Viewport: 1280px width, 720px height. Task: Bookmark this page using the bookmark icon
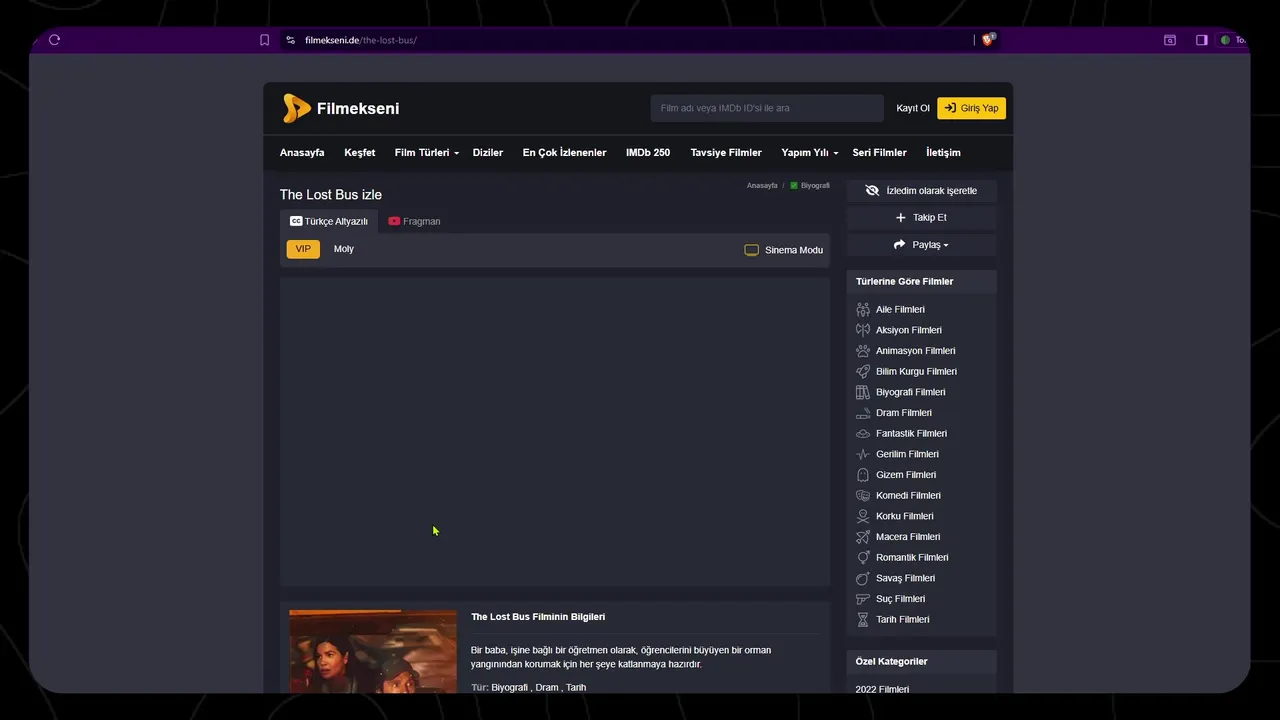tap(264, 40)
